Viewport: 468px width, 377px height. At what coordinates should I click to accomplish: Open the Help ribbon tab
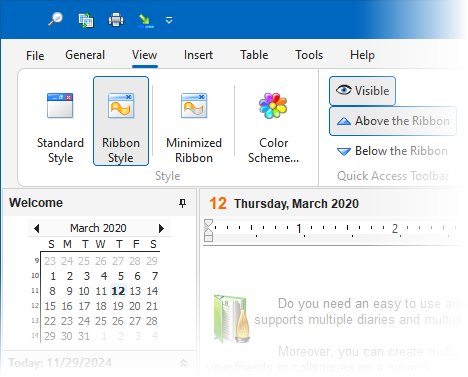click(x=362, y=55)
